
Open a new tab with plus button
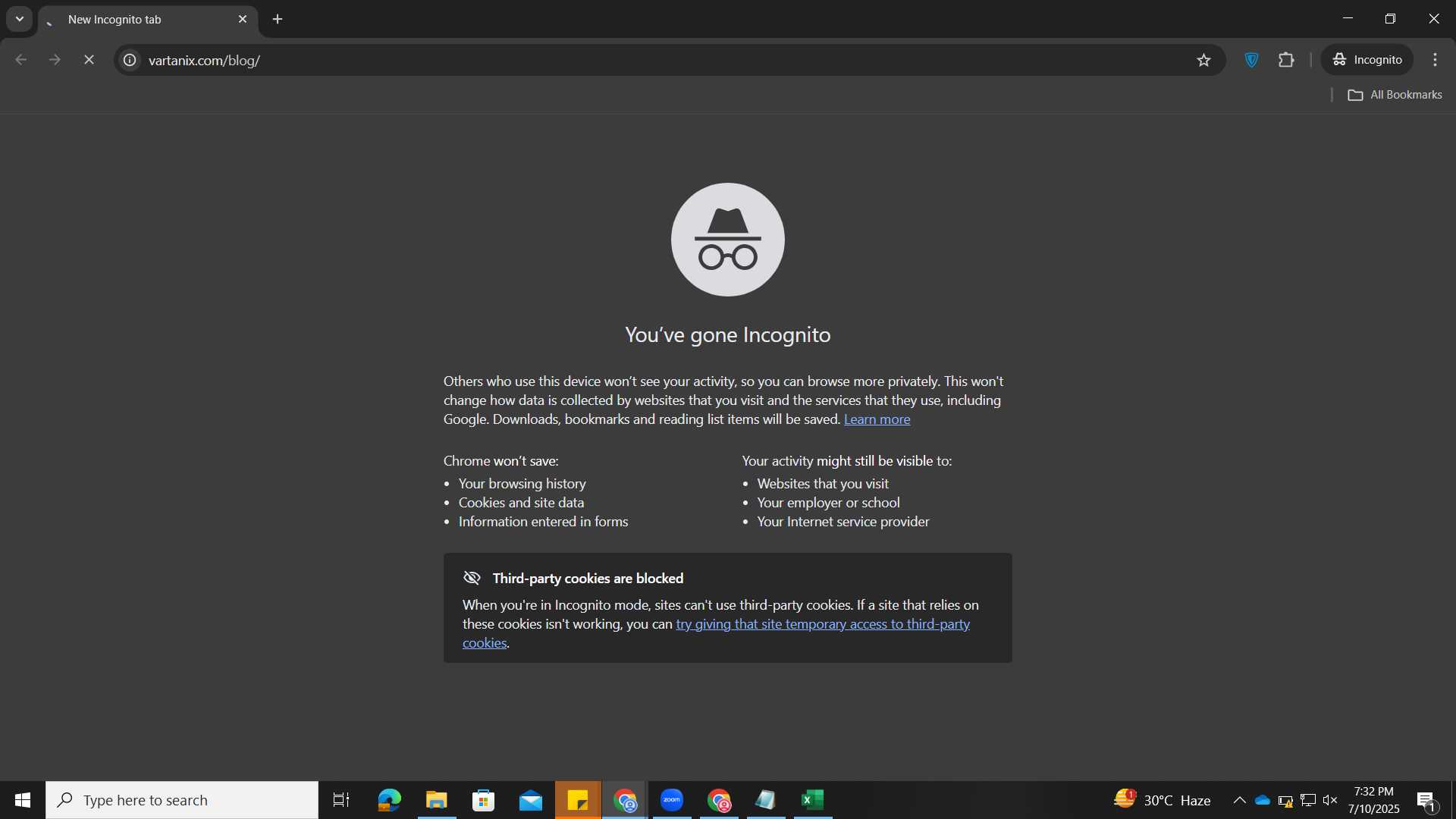tap(278, 19)
